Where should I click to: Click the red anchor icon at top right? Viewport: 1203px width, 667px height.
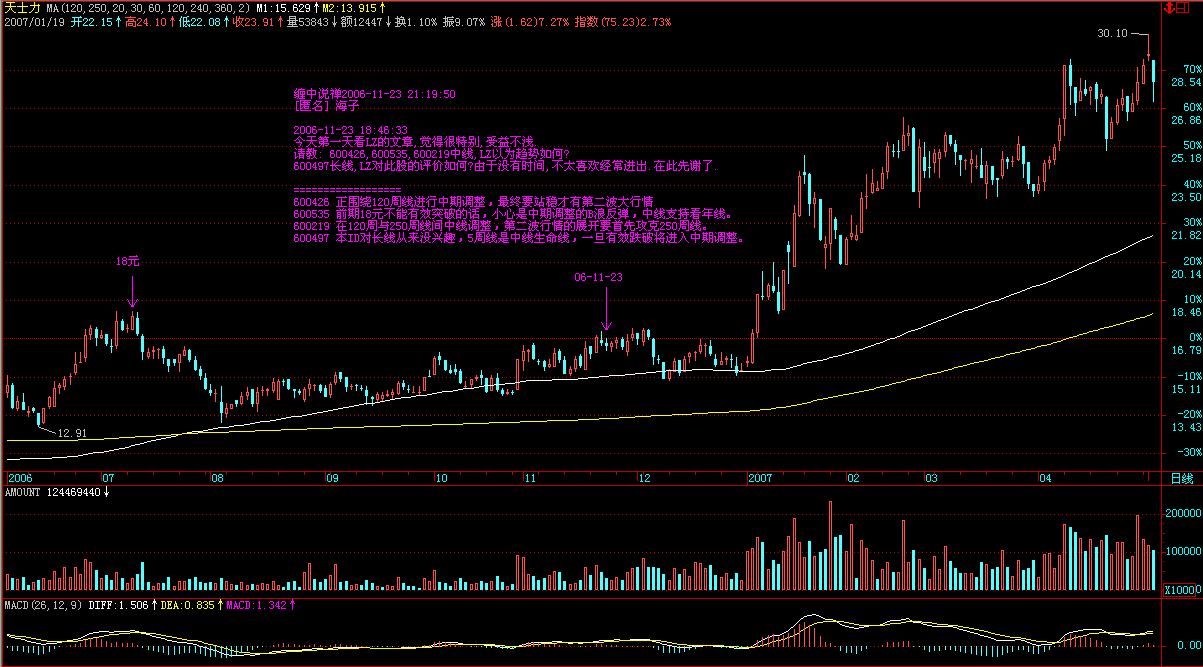click(x=1169, y=8)
